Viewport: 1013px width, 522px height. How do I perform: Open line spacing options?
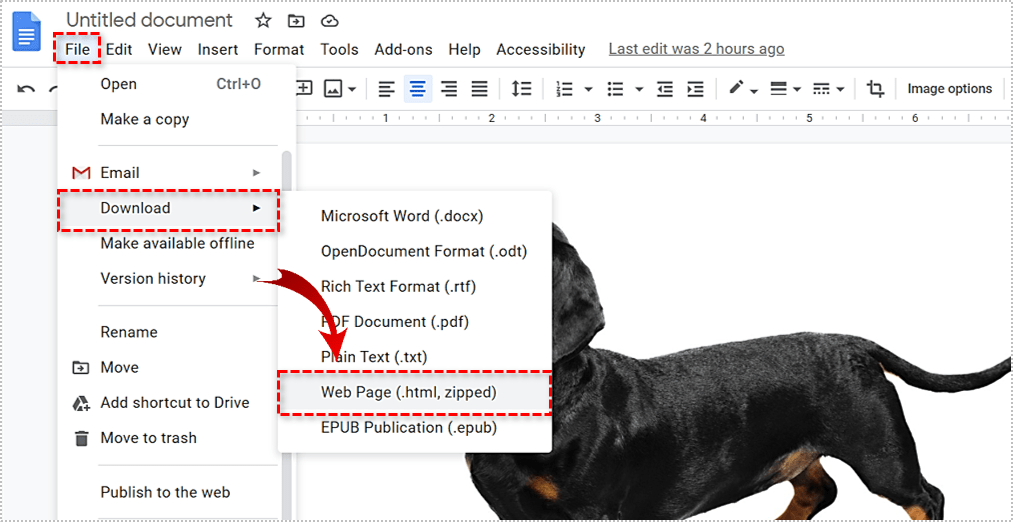click(521, 89)
